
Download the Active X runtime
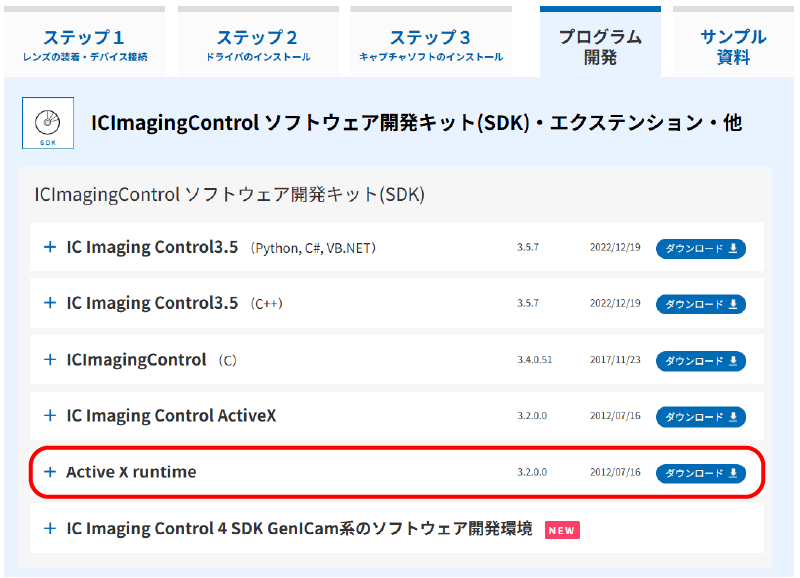[x=700, y=473]
